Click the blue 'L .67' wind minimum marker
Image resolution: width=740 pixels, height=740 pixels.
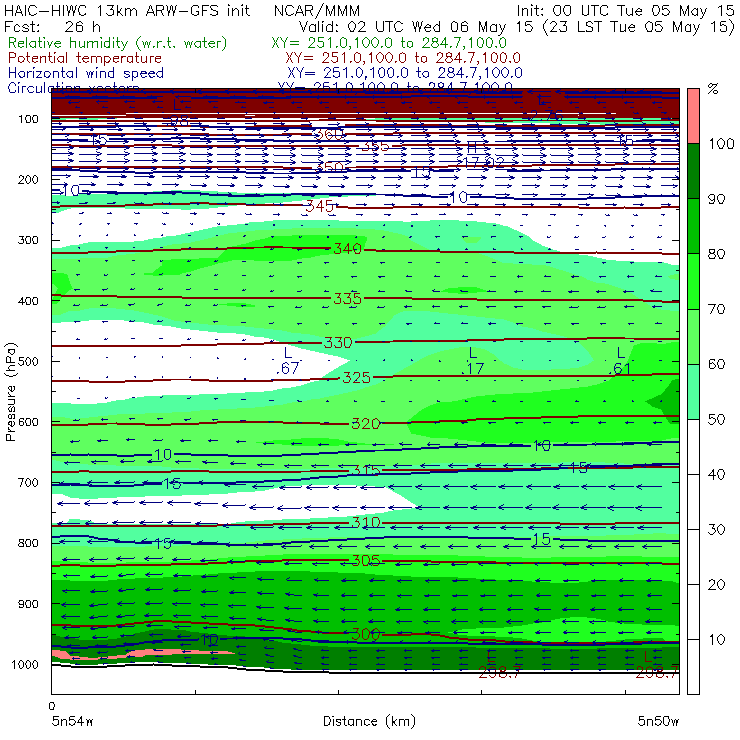click(287, 361)
